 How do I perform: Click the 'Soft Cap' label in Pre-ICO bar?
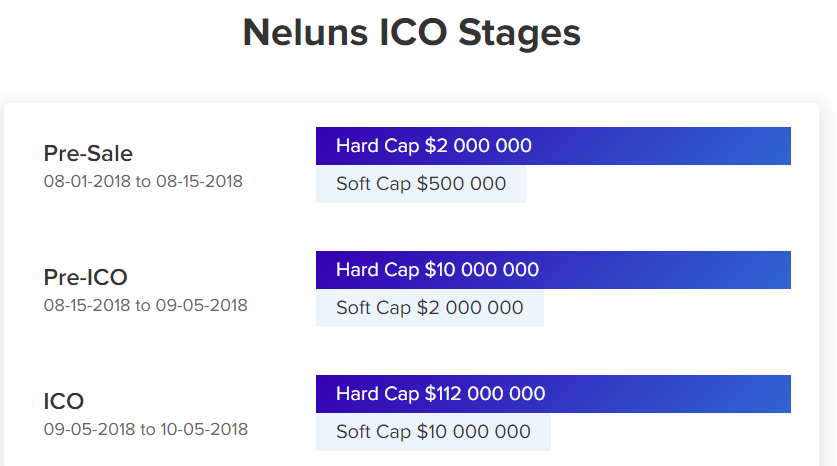tap(374, 308)
